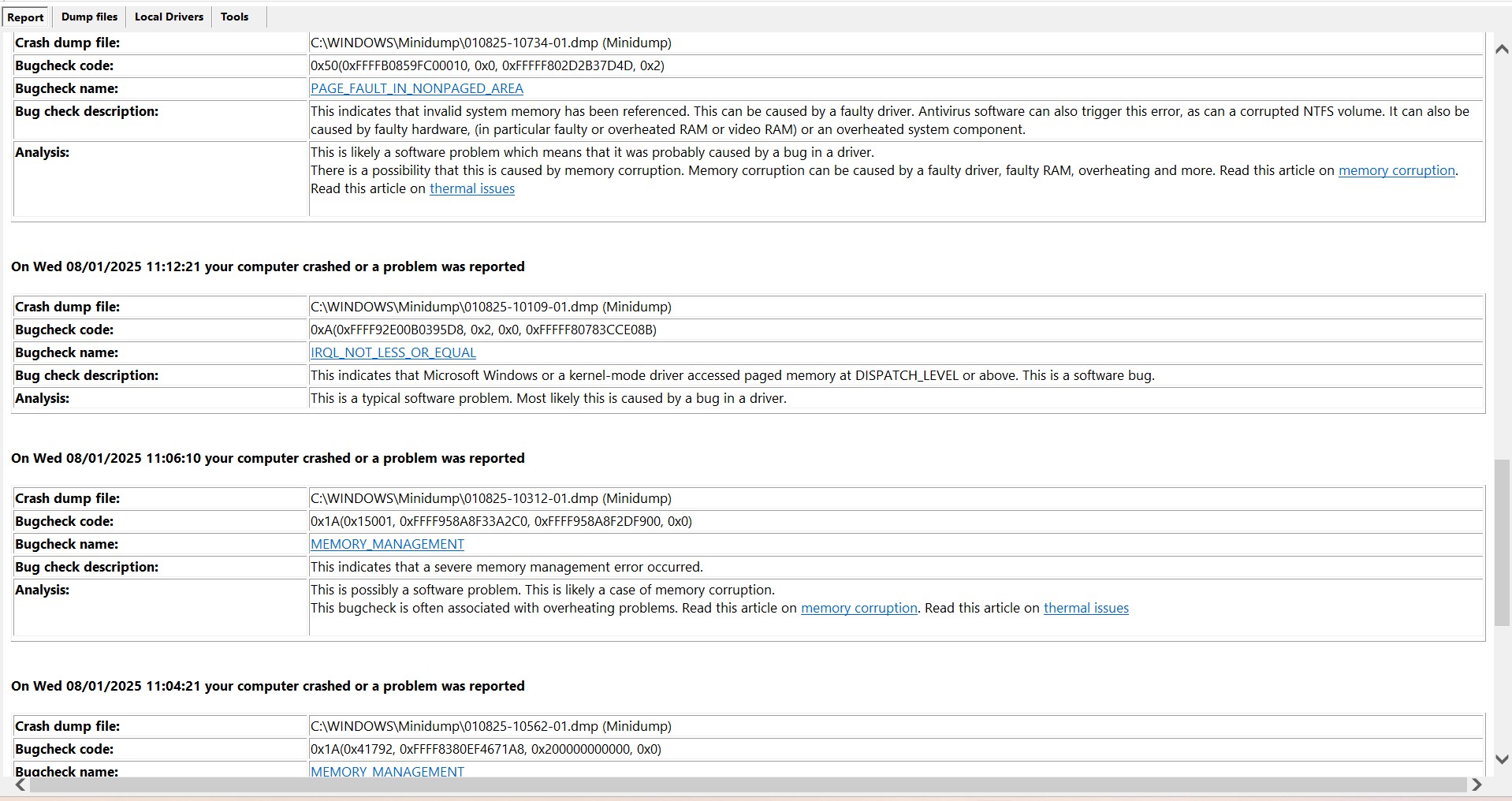Image resolution: width=1512 pixels, height=801 pixels.
Task: Click the scroll up arrow
Action: pos(1501,49)
